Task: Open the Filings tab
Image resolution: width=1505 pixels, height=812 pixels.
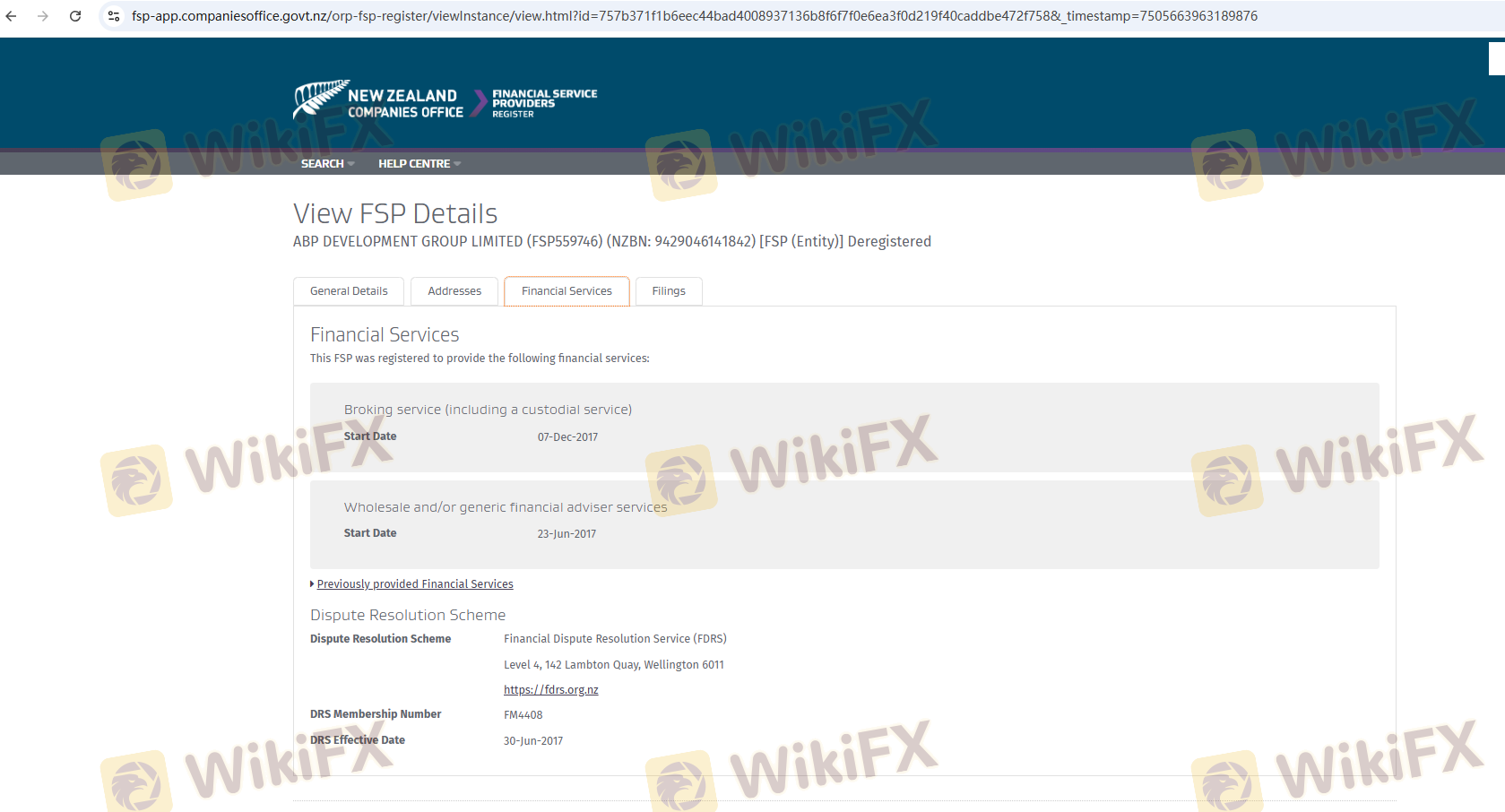Action: pos(669,291)
